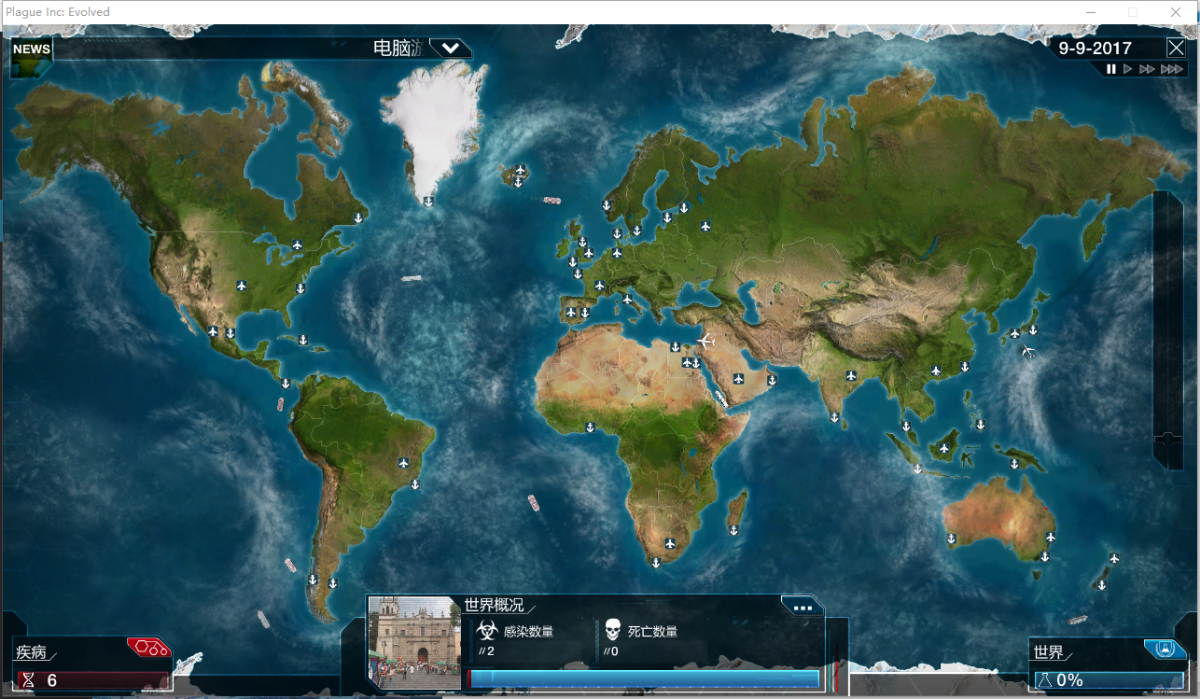
Task: Click the country photo thumbnail
Action: (x=414, y=641)
